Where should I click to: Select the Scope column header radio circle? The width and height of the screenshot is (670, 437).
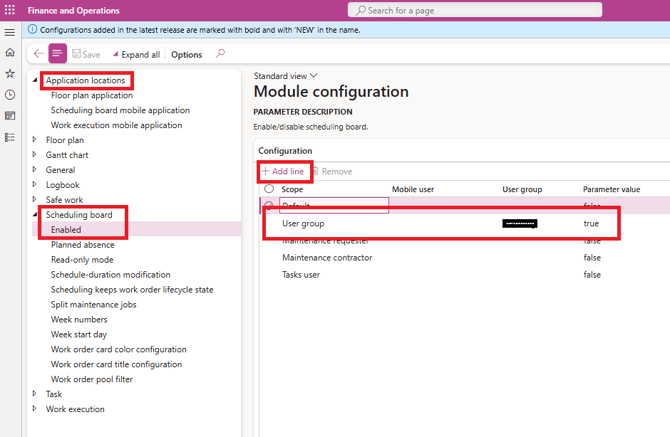pos(269,189)
